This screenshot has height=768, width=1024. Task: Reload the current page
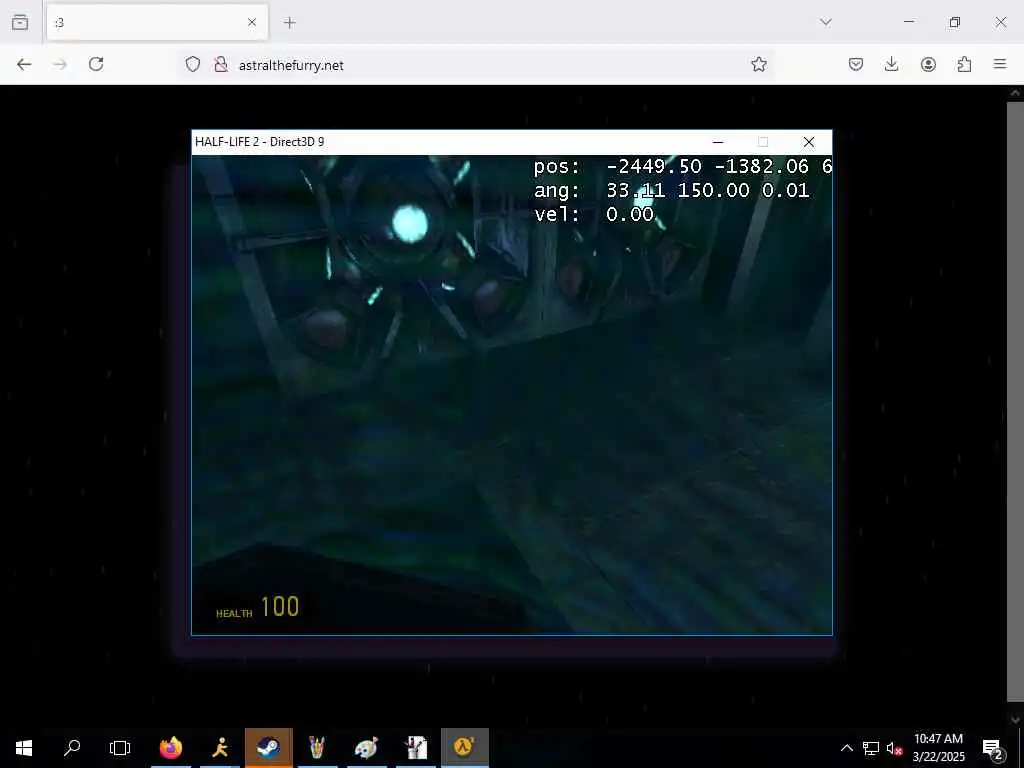tap(96, 64)
